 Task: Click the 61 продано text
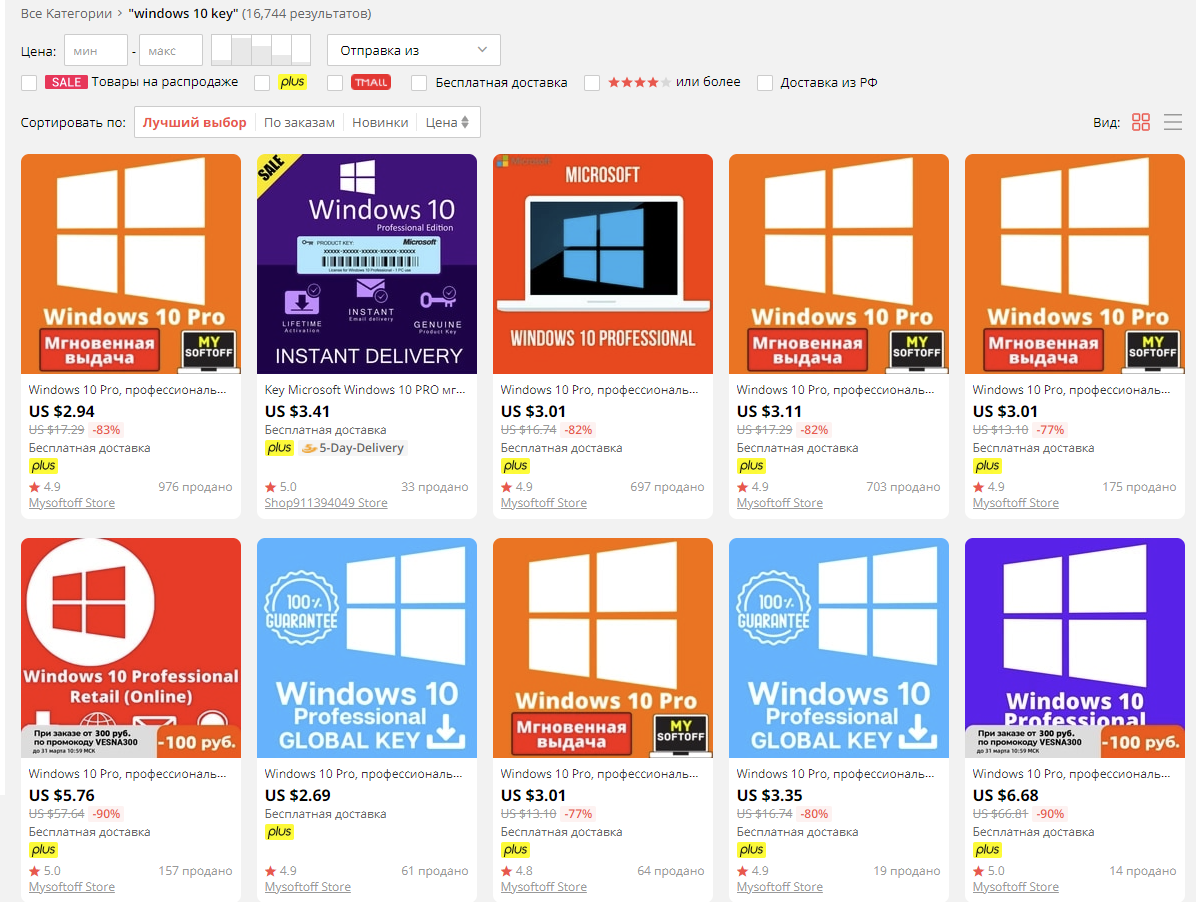click(435, 871)
